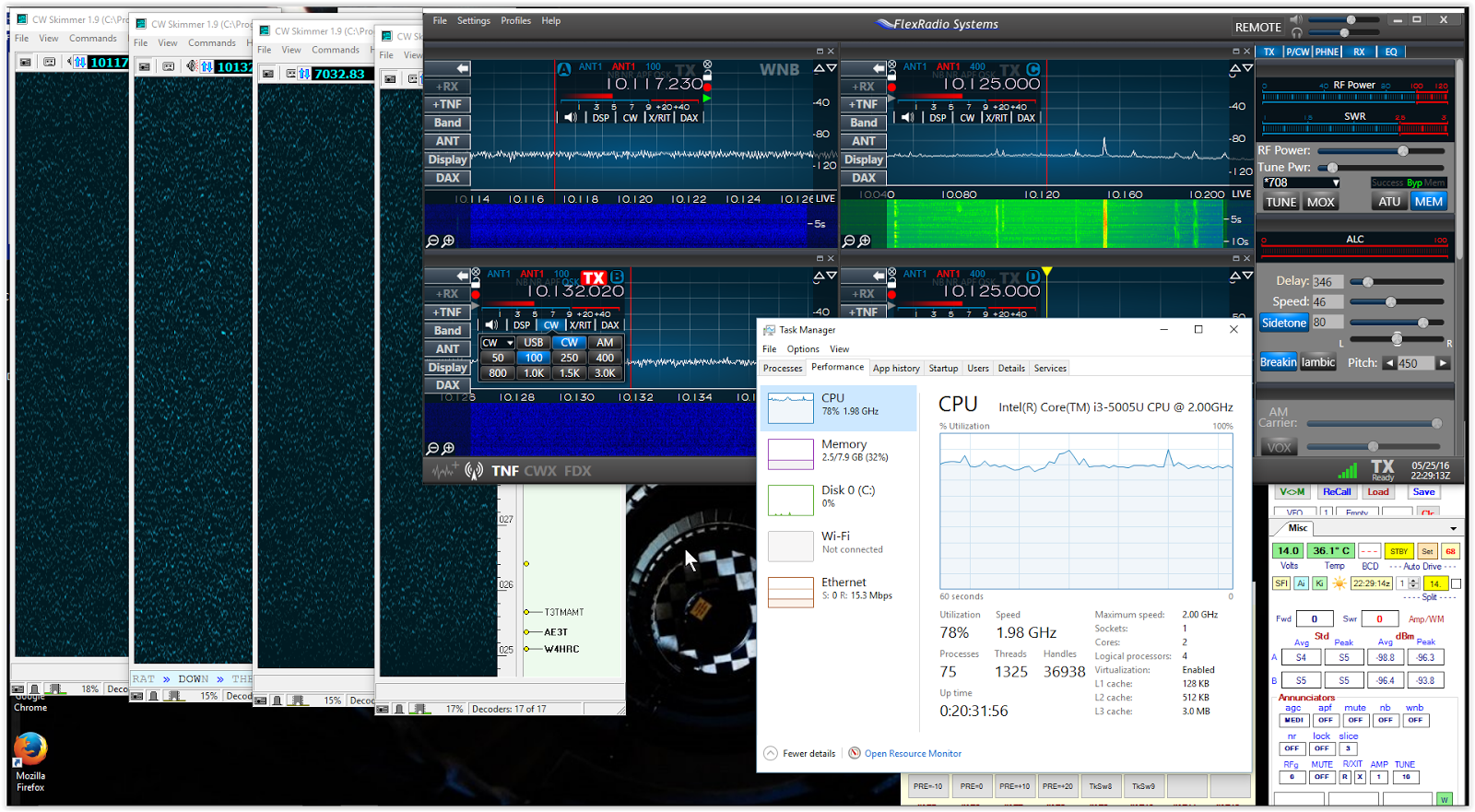This screenshot has height=812, width=1475.
Task: Toggle the Breakin button
Action: [x=1278, y=362]
